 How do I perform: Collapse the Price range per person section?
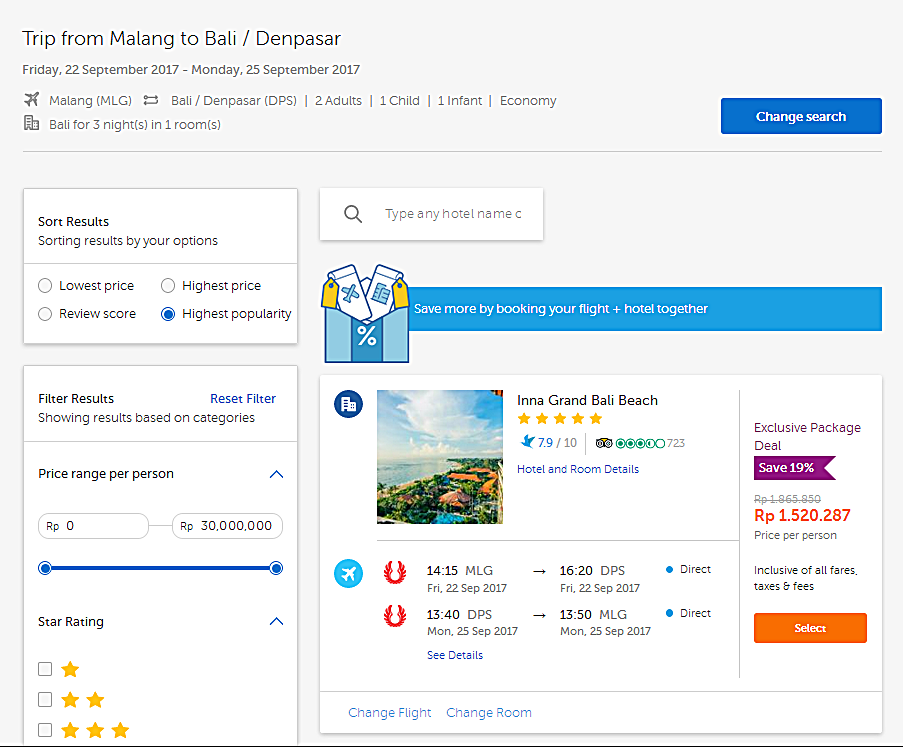tap(277, 474)
